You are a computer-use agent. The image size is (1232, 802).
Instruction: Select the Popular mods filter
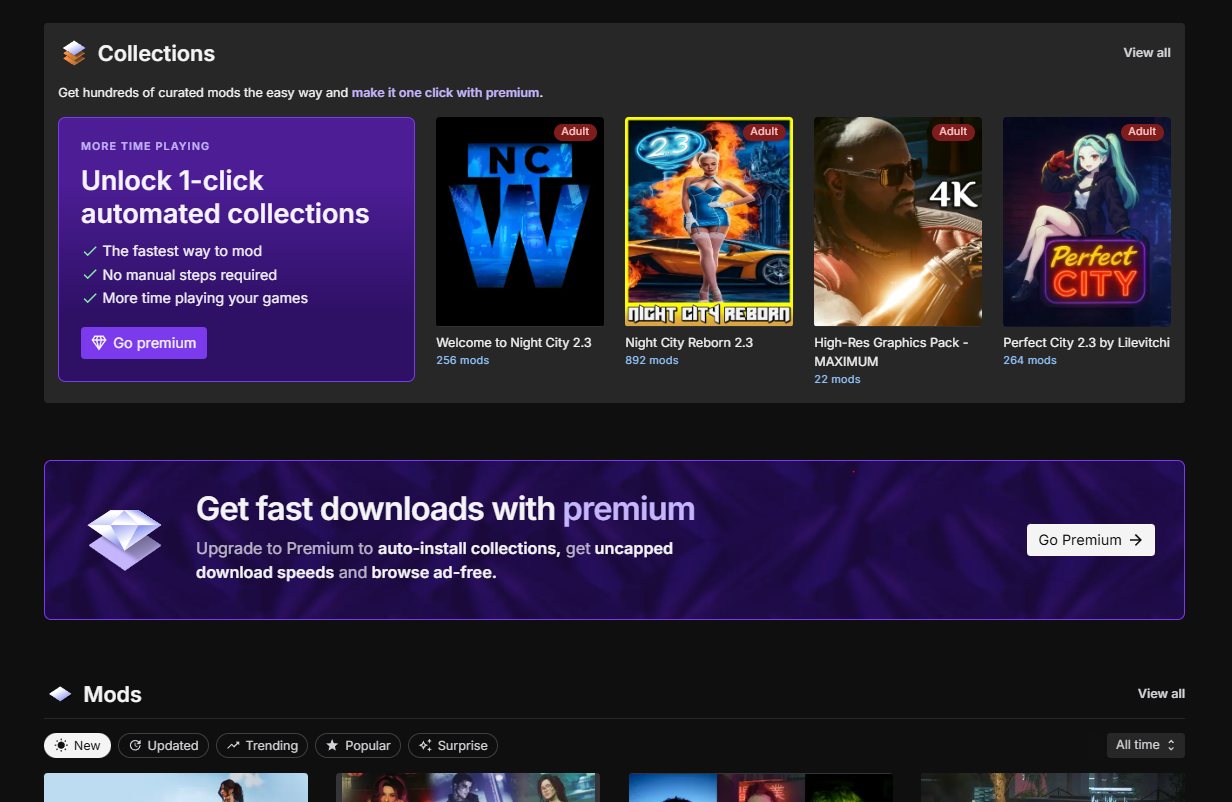pos(358,745)
